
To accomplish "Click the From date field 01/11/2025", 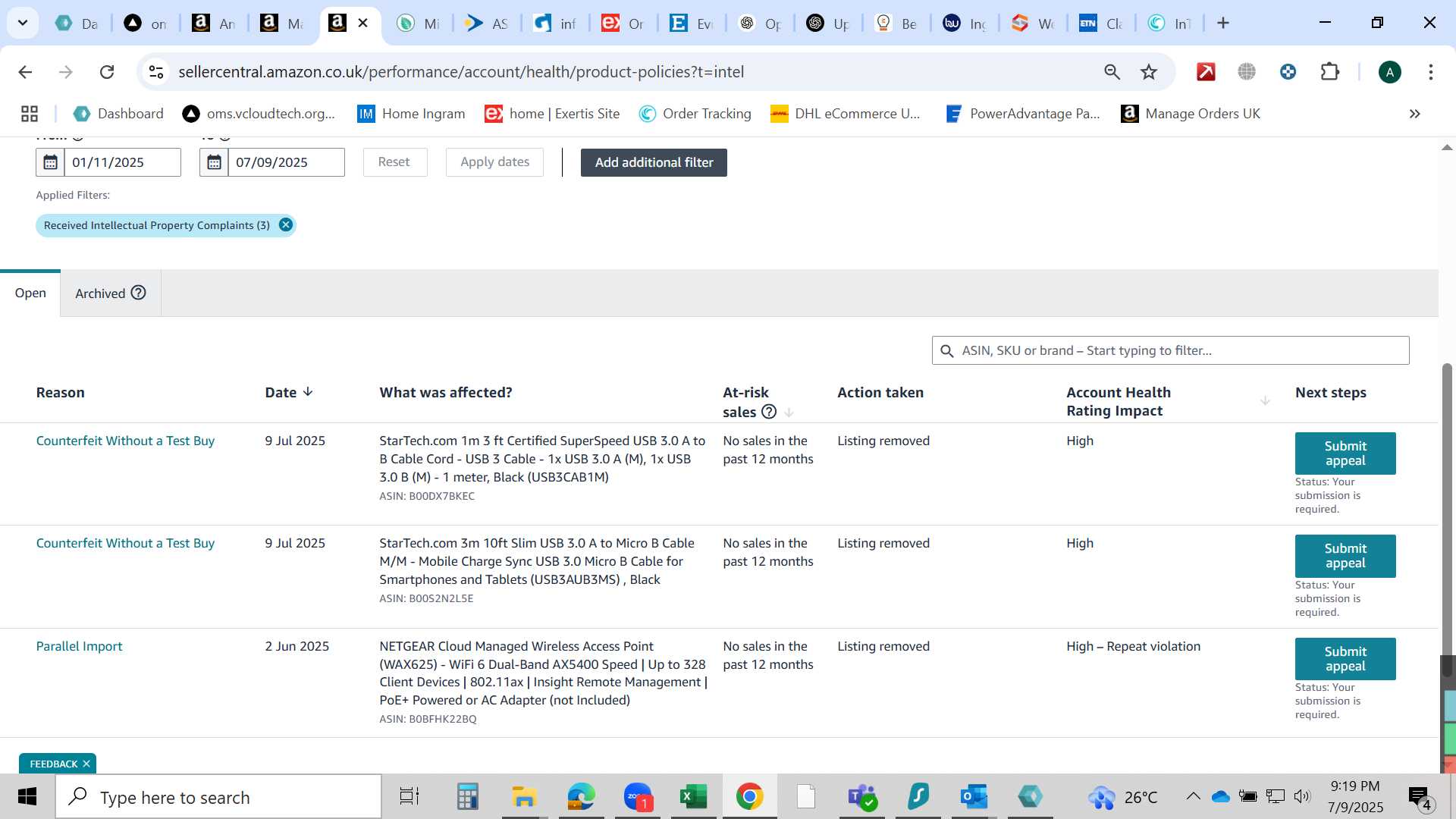I will click(x=122, y=162).
